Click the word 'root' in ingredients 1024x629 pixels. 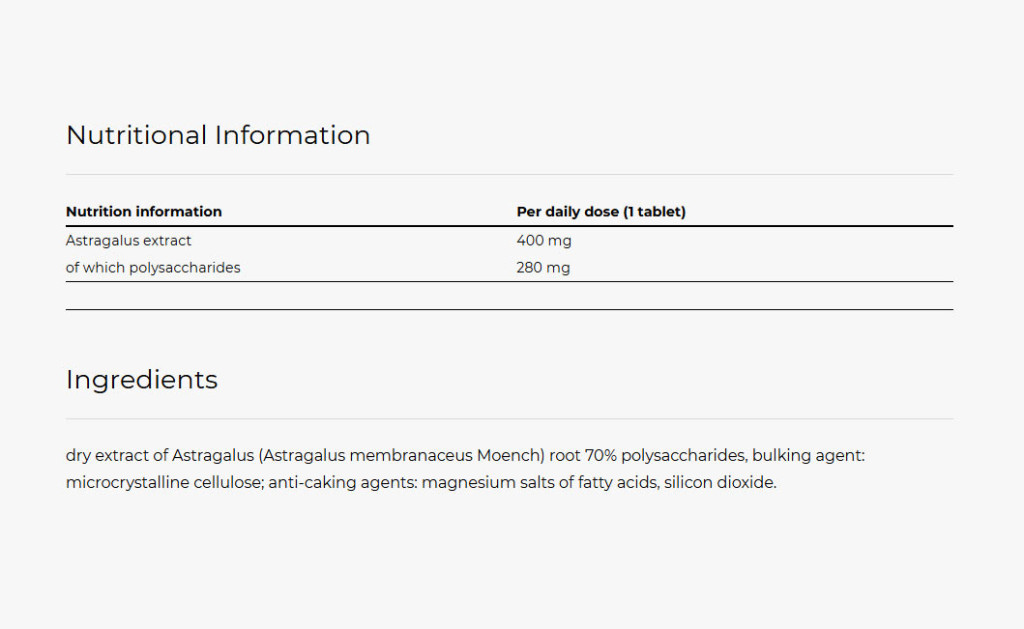coord(565,456)
